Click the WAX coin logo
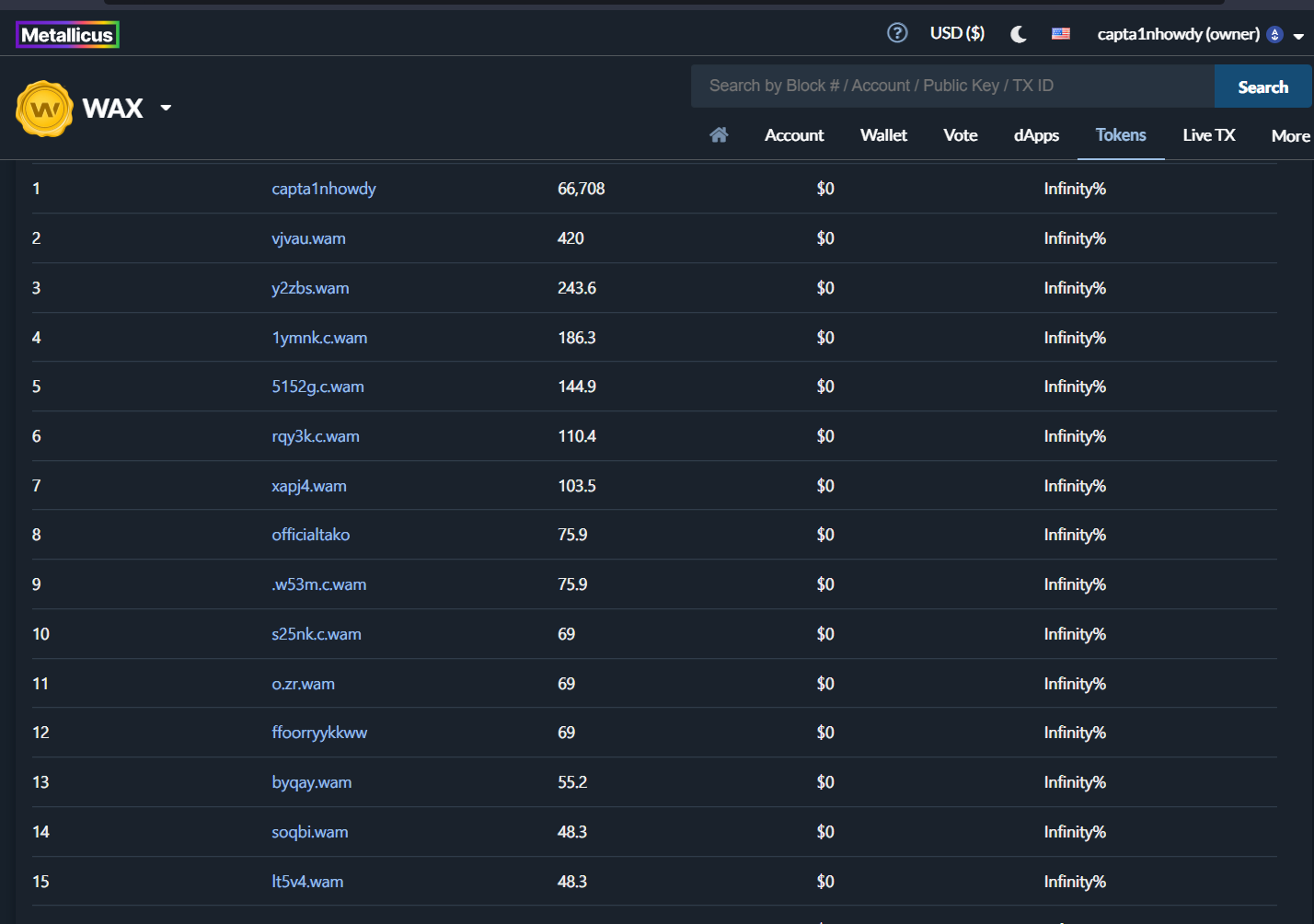 coord(44,109)
